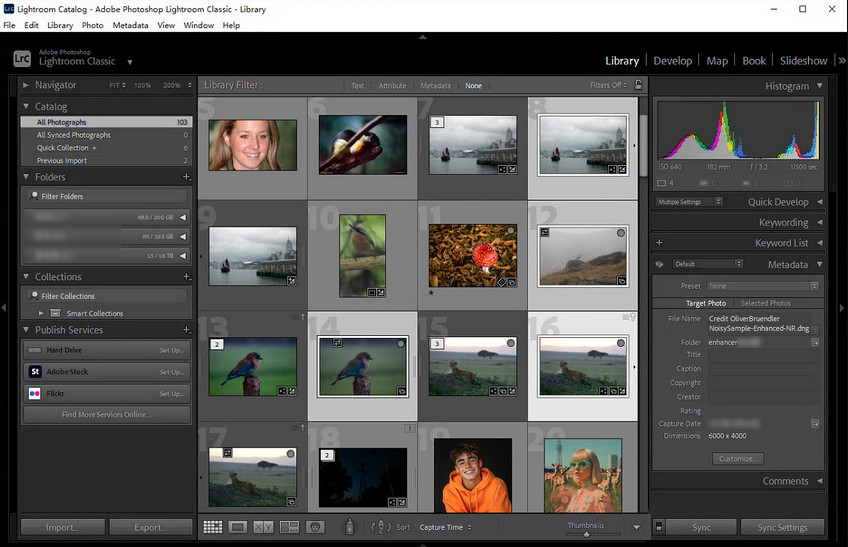Viewport: 848px width, 547px height.
Task: Click the Hard Drive service icon
Action: (x=35, y=350)
